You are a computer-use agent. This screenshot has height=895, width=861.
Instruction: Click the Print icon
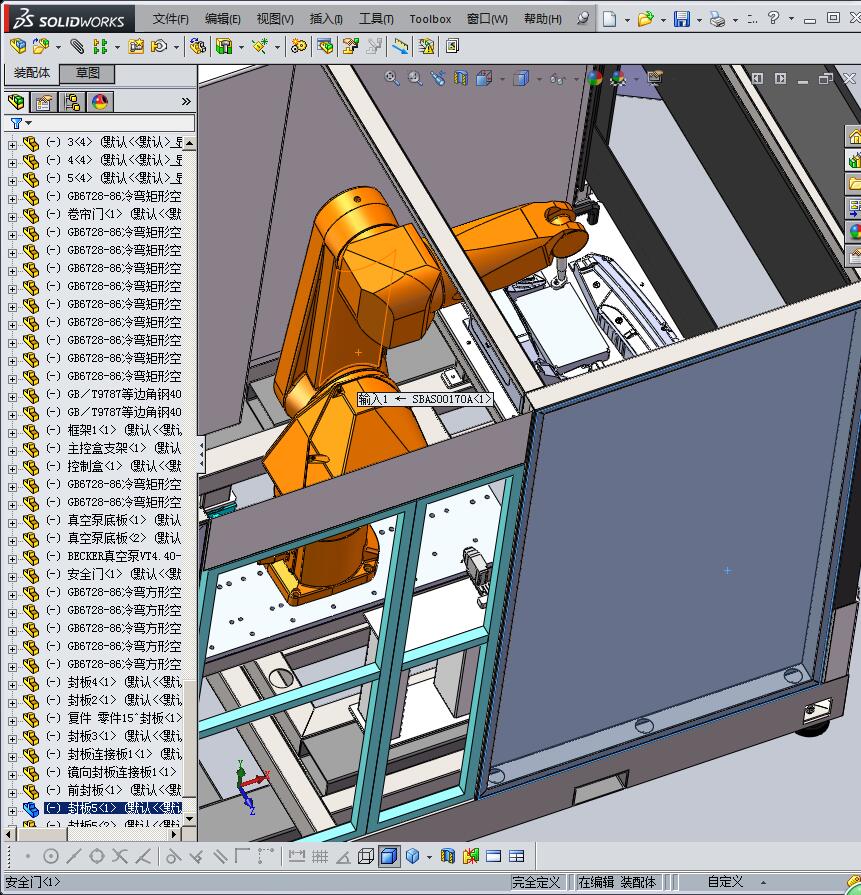717,19
